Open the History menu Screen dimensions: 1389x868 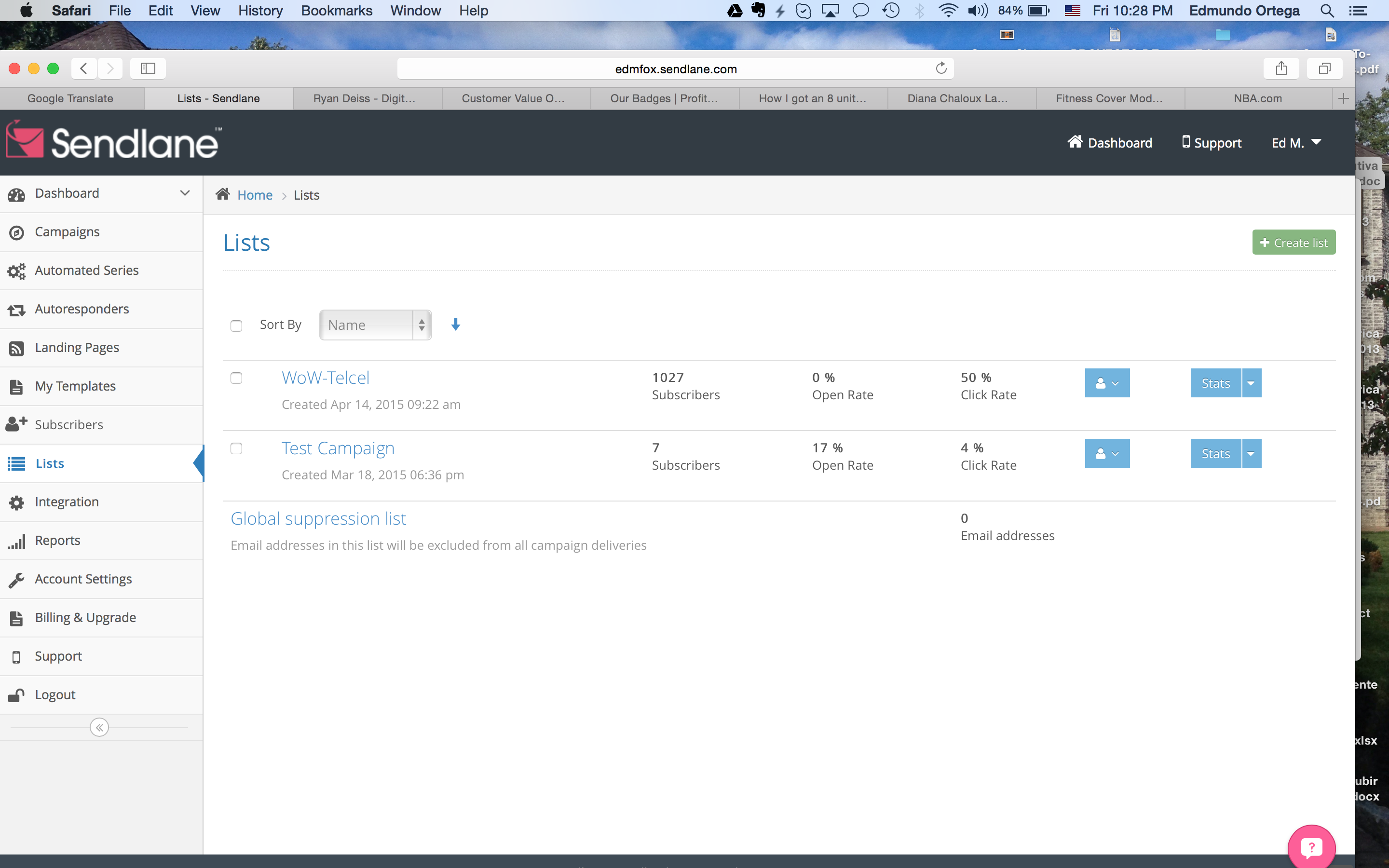pyautogui.click(x=260, y=11)
